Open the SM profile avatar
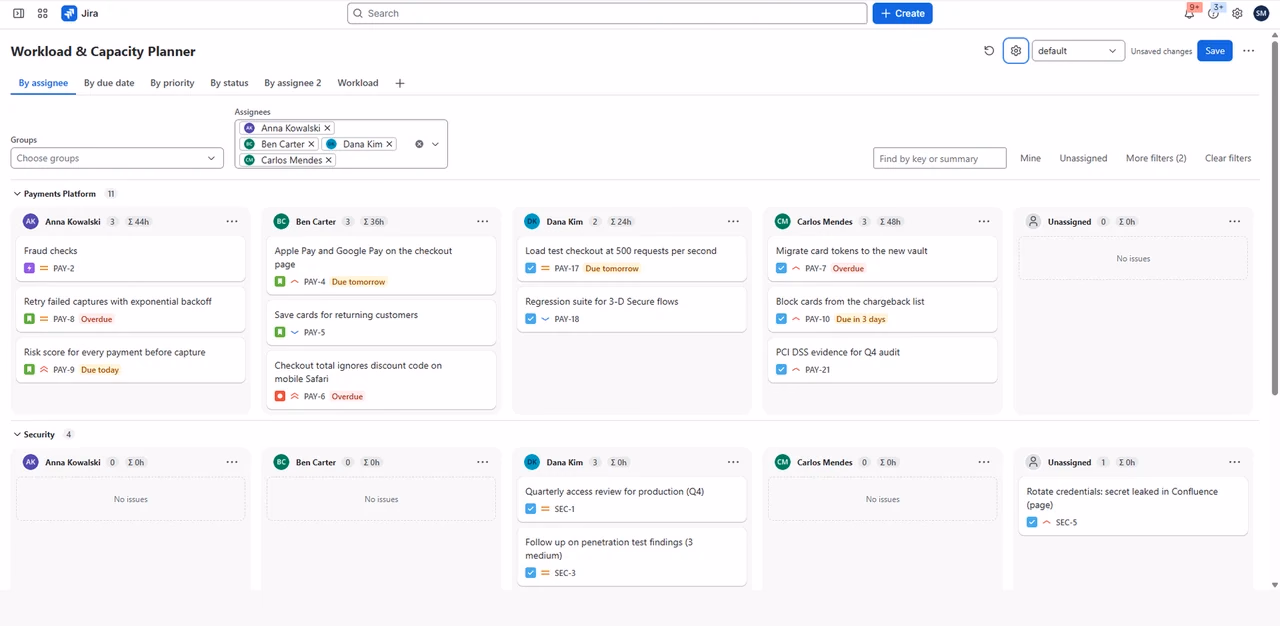Image resolution: width=1280 pixels, height=626 pixels. 1261,13
